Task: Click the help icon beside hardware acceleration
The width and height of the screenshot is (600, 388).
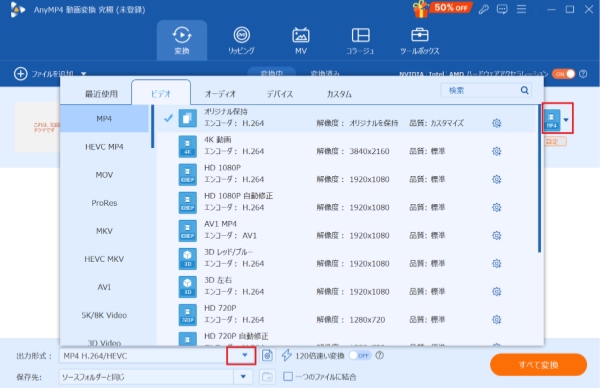Action: pos(583,74)
